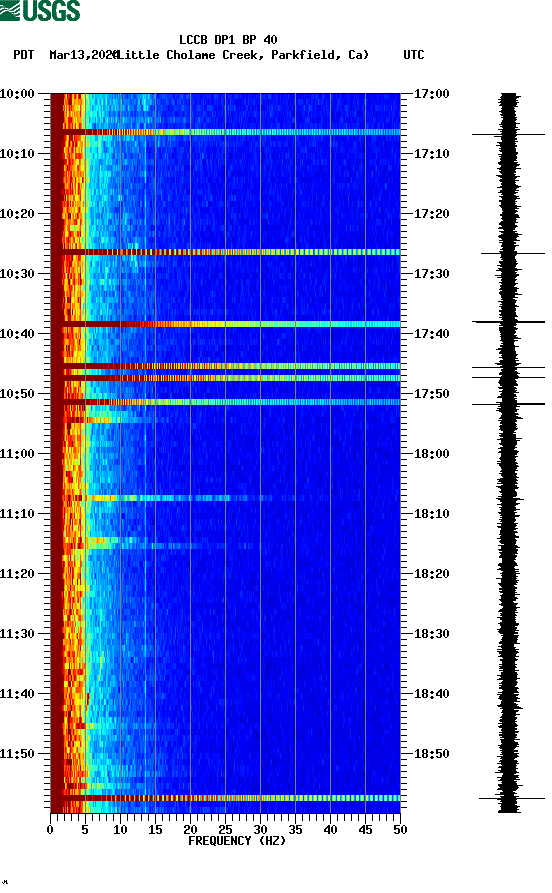Click the '17:50' UTC time label
Viewport: 552px width, 893px height.
[x=431, y=394]
